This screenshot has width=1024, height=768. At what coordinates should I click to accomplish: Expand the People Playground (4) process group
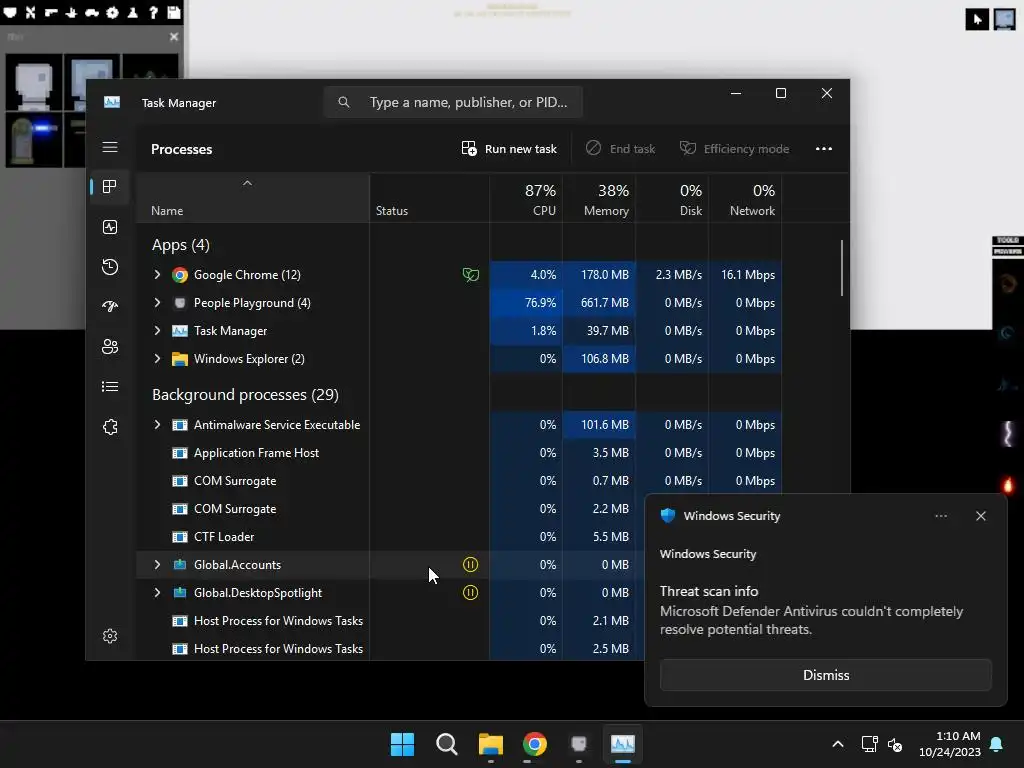tap(157, 303)
